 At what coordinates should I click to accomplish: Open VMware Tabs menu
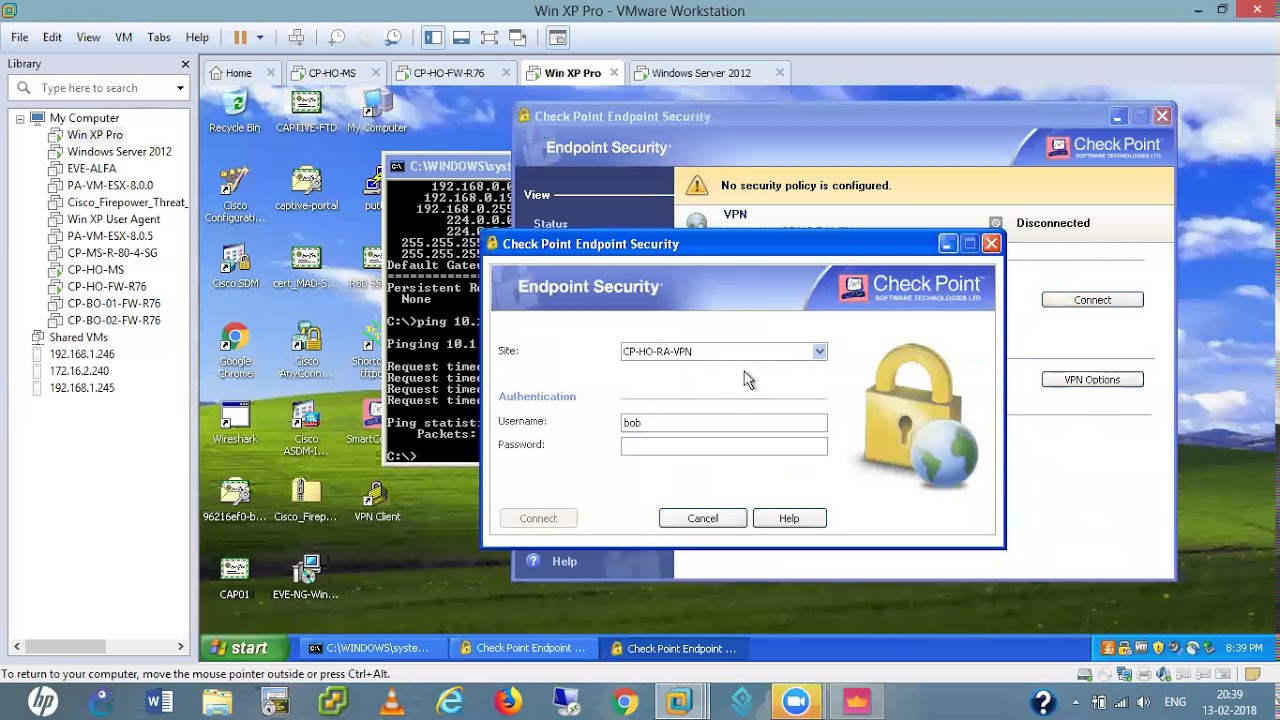[x=159, y=38]
